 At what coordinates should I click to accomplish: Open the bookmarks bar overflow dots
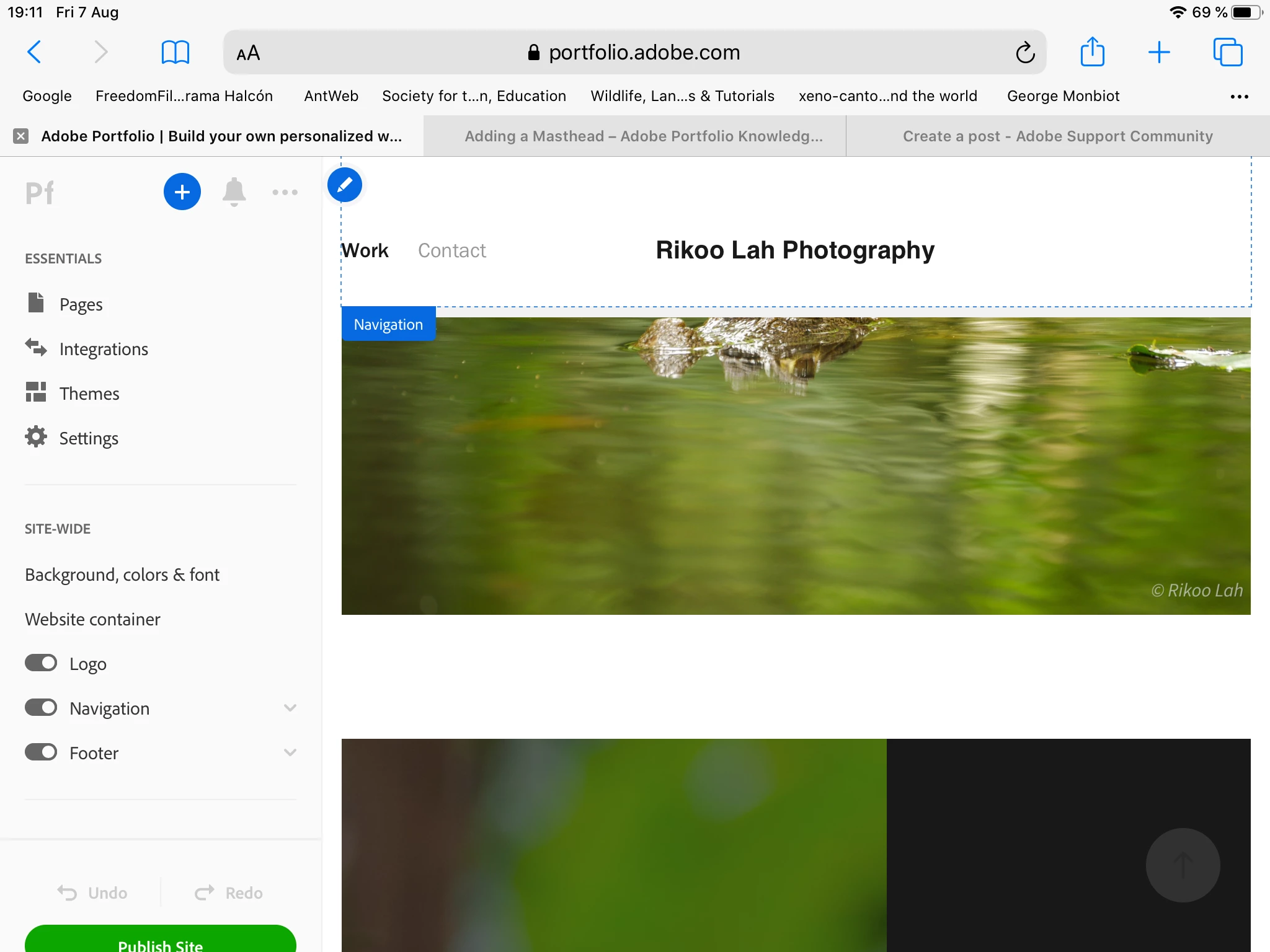[1239, 96]
